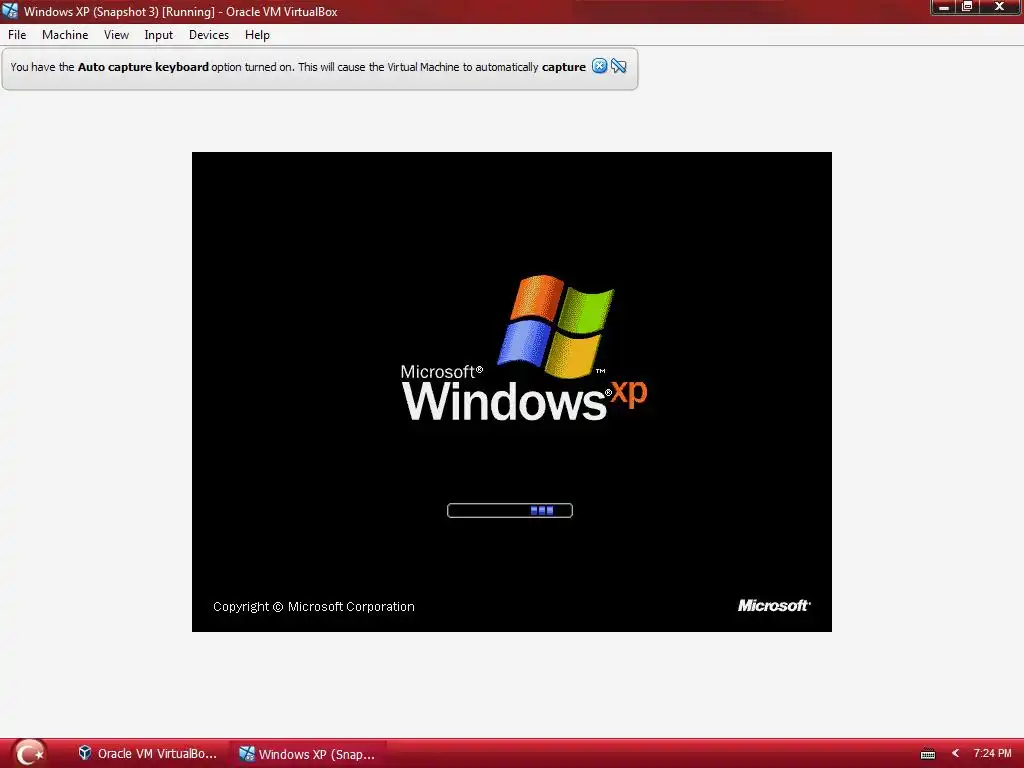
Task: Close the VirtualBox VM window
Action: [x=1000, y=7]
